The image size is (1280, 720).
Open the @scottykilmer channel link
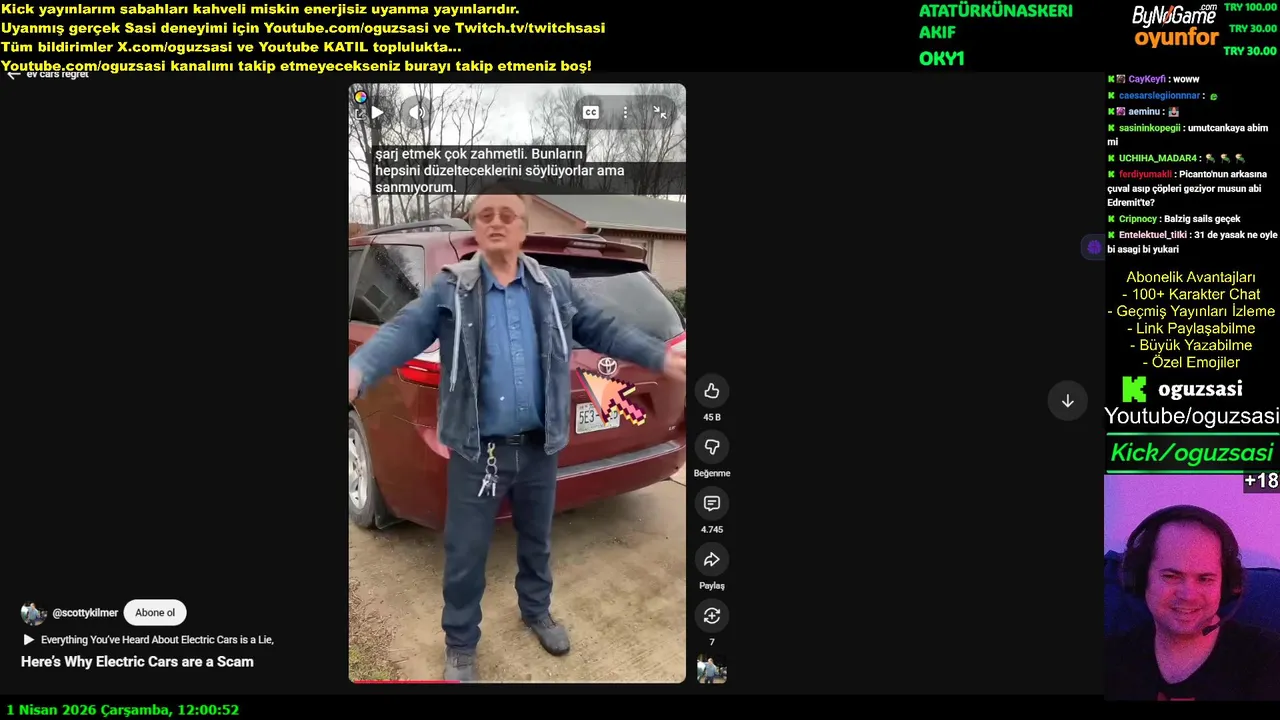85,613
